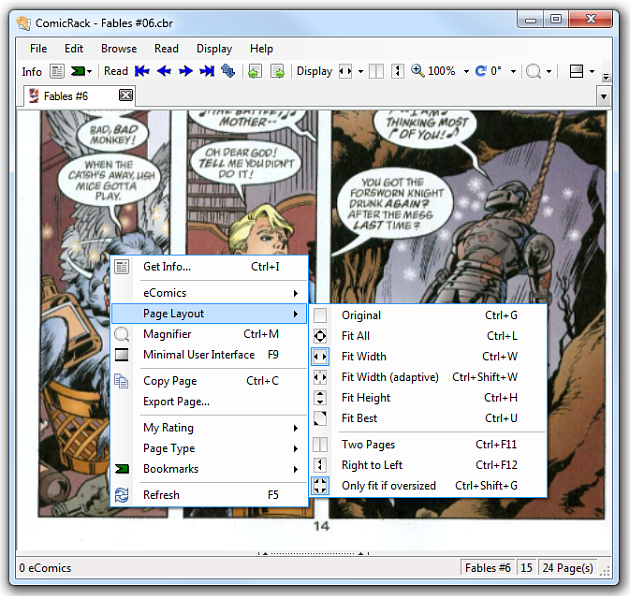
Task: Click the 0 eComics status bar text
Action: 45,568
